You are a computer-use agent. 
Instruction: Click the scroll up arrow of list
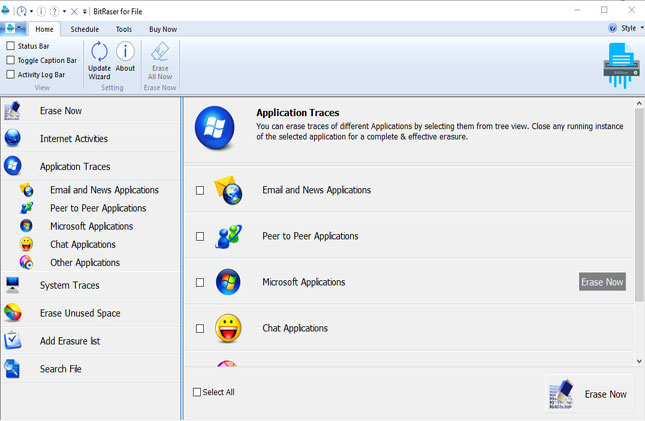click(x=639, y=103)
